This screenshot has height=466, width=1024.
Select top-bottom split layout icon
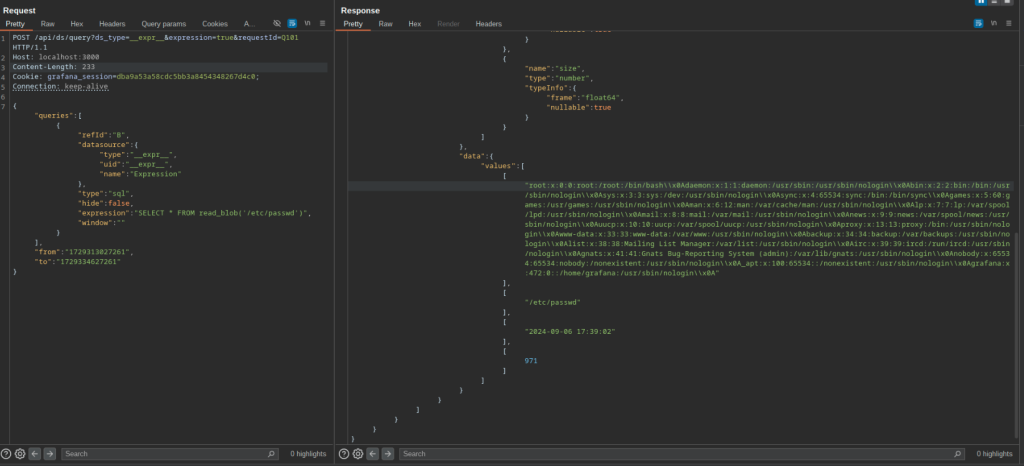(994, 2)
